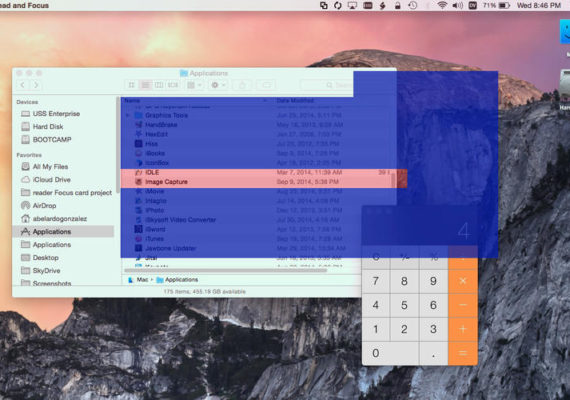
Task: Click Calculator decimal point key
Action: point(433,353)
